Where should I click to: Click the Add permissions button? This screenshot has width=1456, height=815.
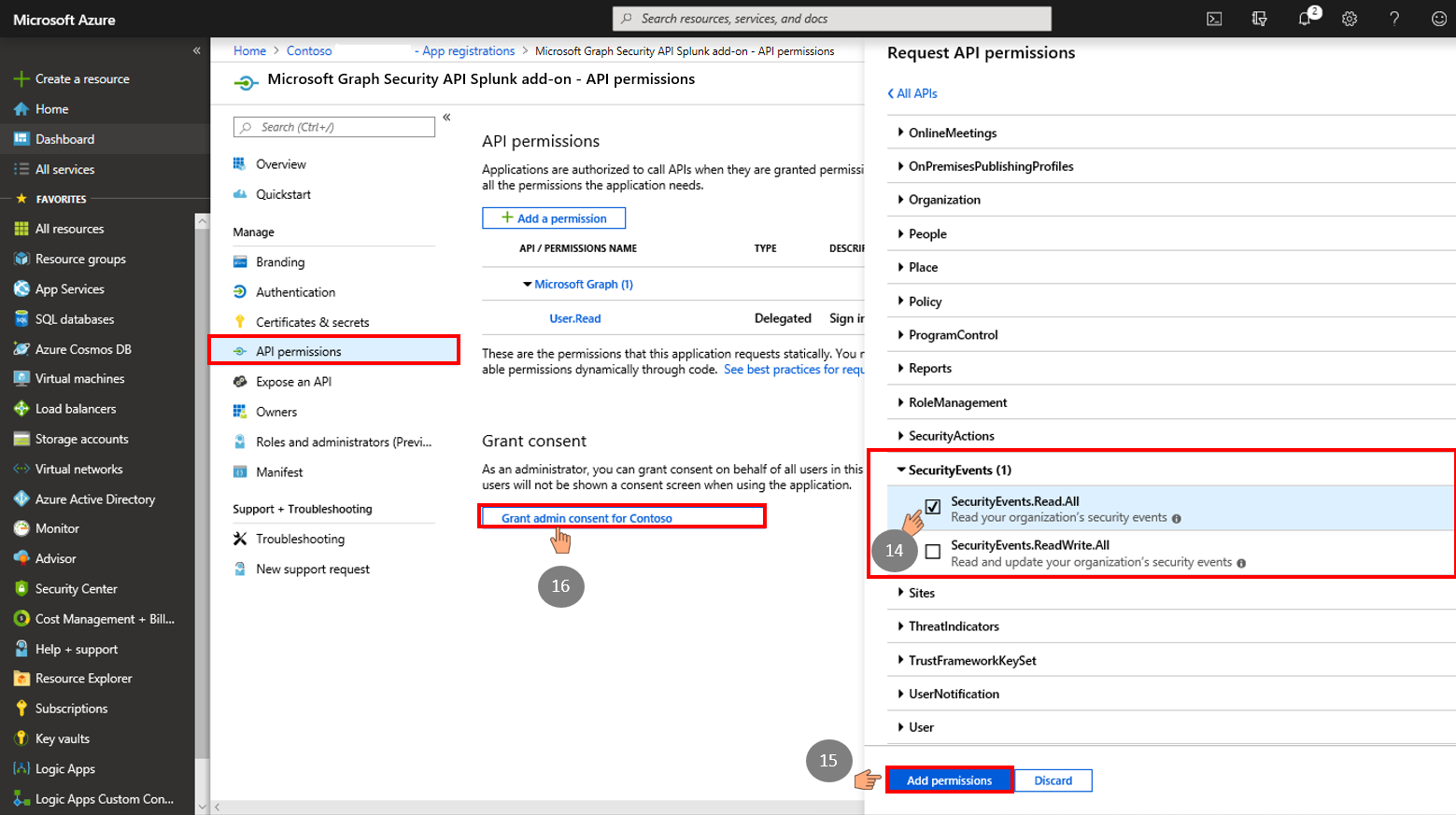949,780
